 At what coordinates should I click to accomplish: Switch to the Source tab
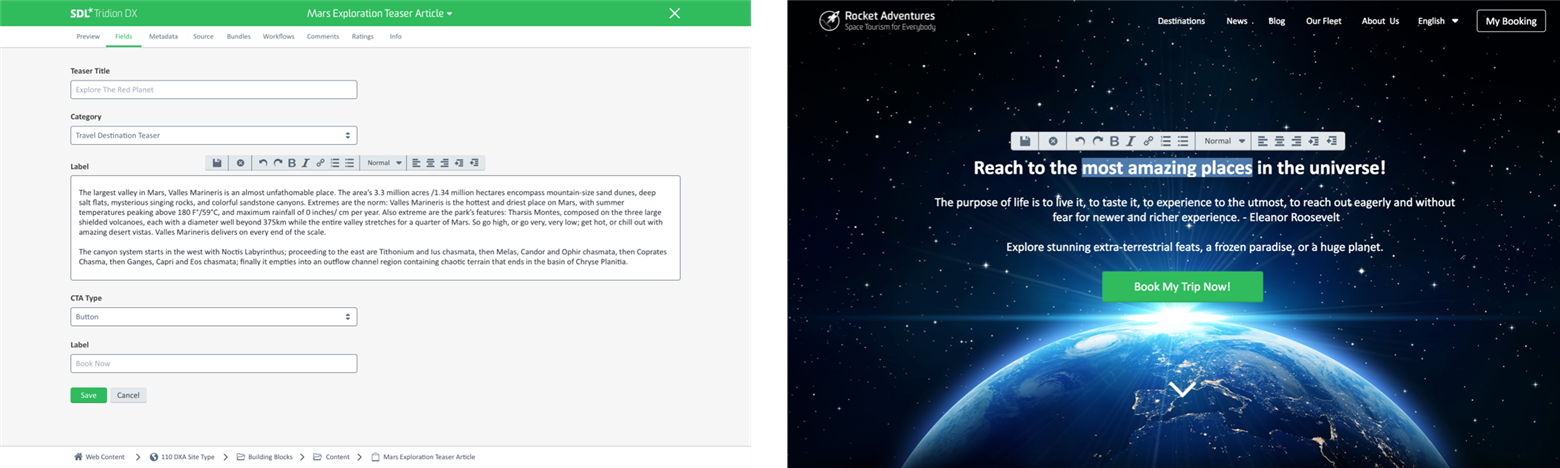tap(203, 36)
